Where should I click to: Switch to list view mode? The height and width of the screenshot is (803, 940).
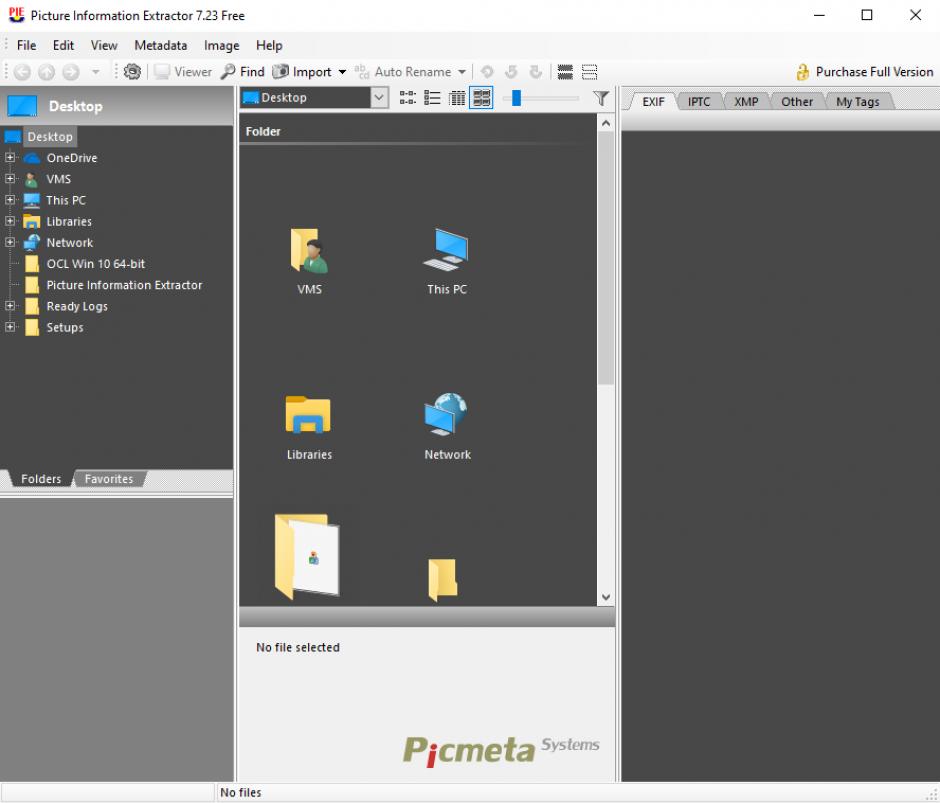tap(432, 98)
